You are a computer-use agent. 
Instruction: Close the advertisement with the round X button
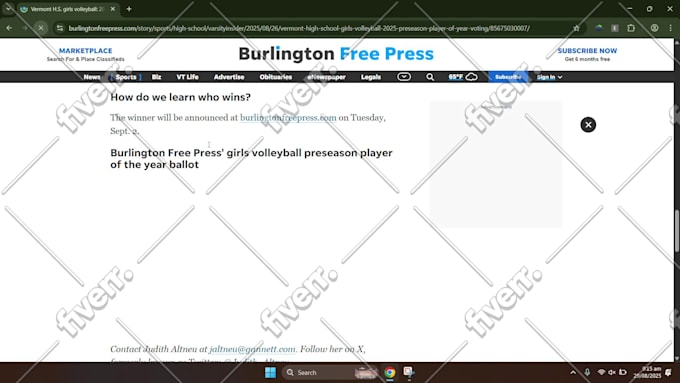click(x=588, y=125)
